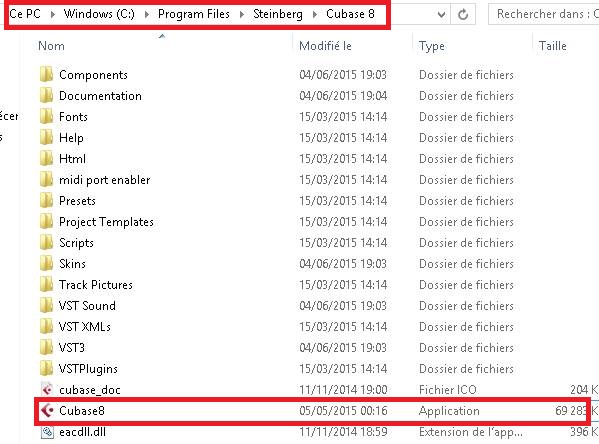Select the eacdll.dll file icon

(x=47, y=432)
